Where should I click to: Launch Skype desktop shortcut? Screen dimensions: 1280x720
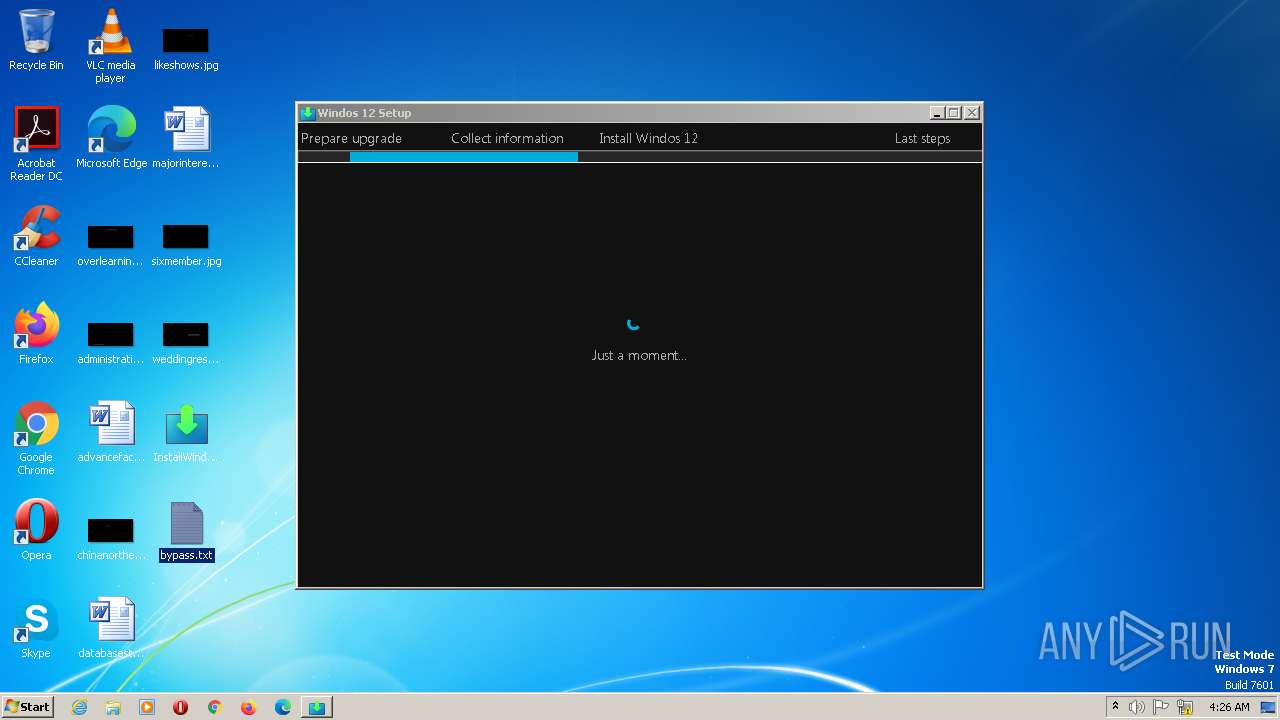tap(36, 628)
